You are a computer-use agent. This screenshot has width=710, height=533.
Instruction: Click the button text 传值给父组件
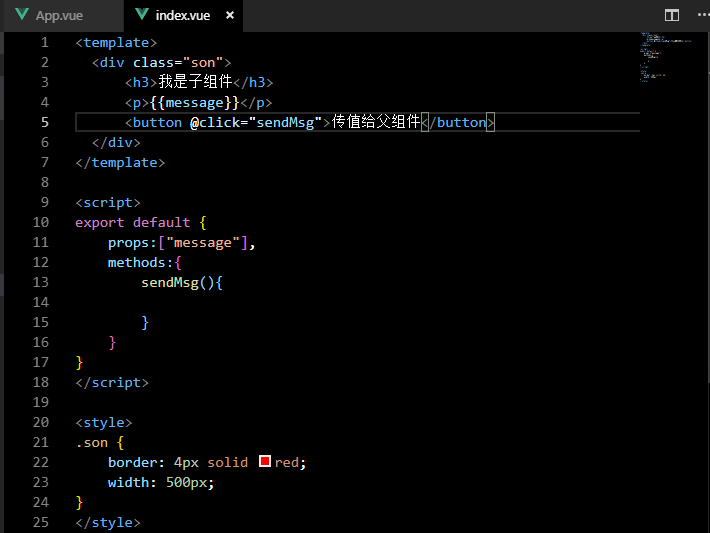coord(376,122)
